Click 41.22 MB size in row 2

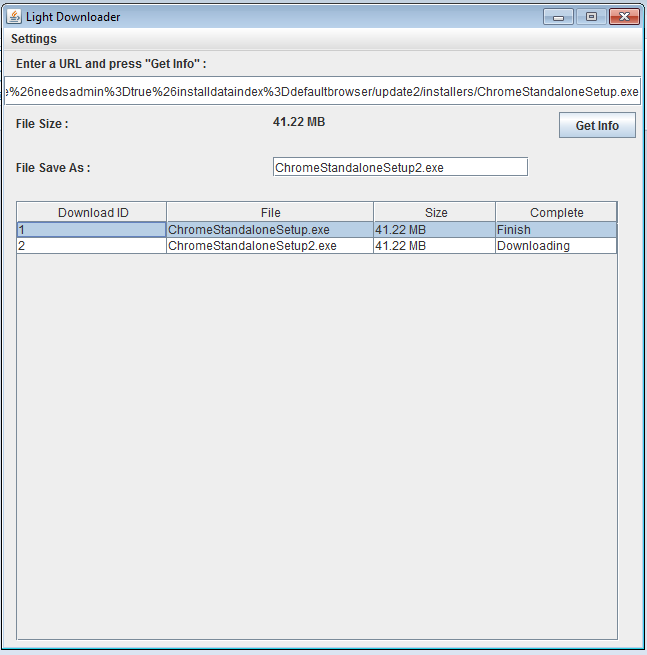[434, 246]
